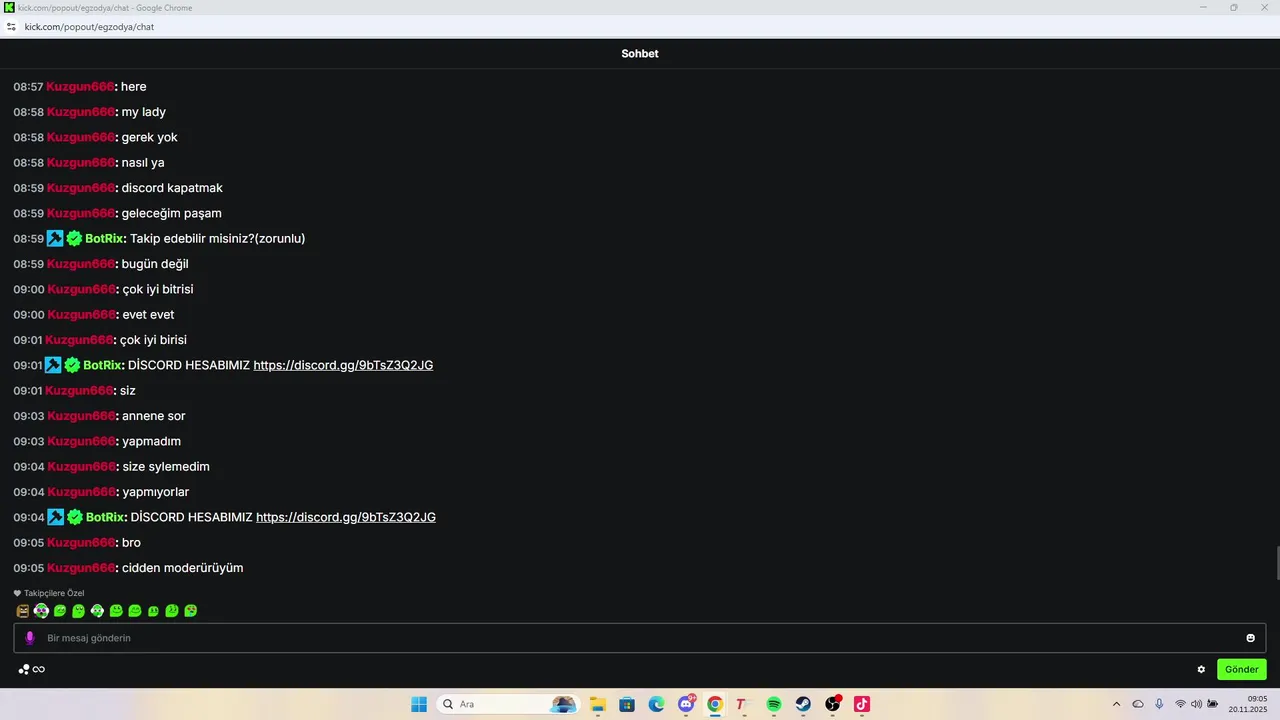Viewport: 1280px width, 720px height.
Task: Click the message 'annene sor'
Action: click(154, 416)
